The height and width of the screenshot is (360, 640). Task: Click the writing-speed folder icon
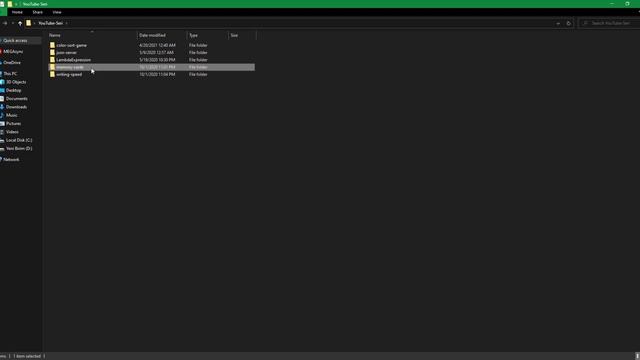coord(52,75)
